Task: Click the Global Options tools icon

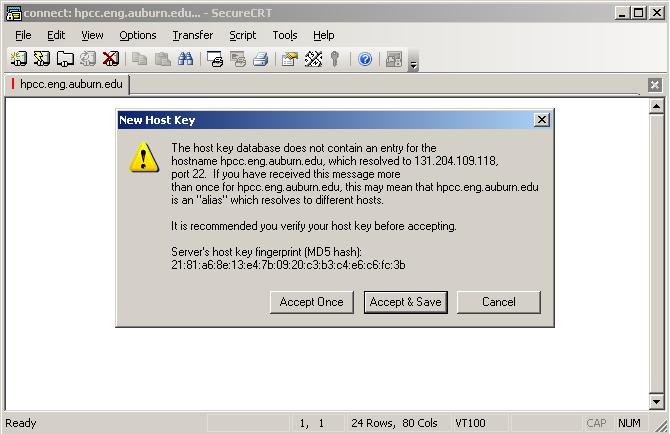Action: pyautogui.click(x=313, y=59)
